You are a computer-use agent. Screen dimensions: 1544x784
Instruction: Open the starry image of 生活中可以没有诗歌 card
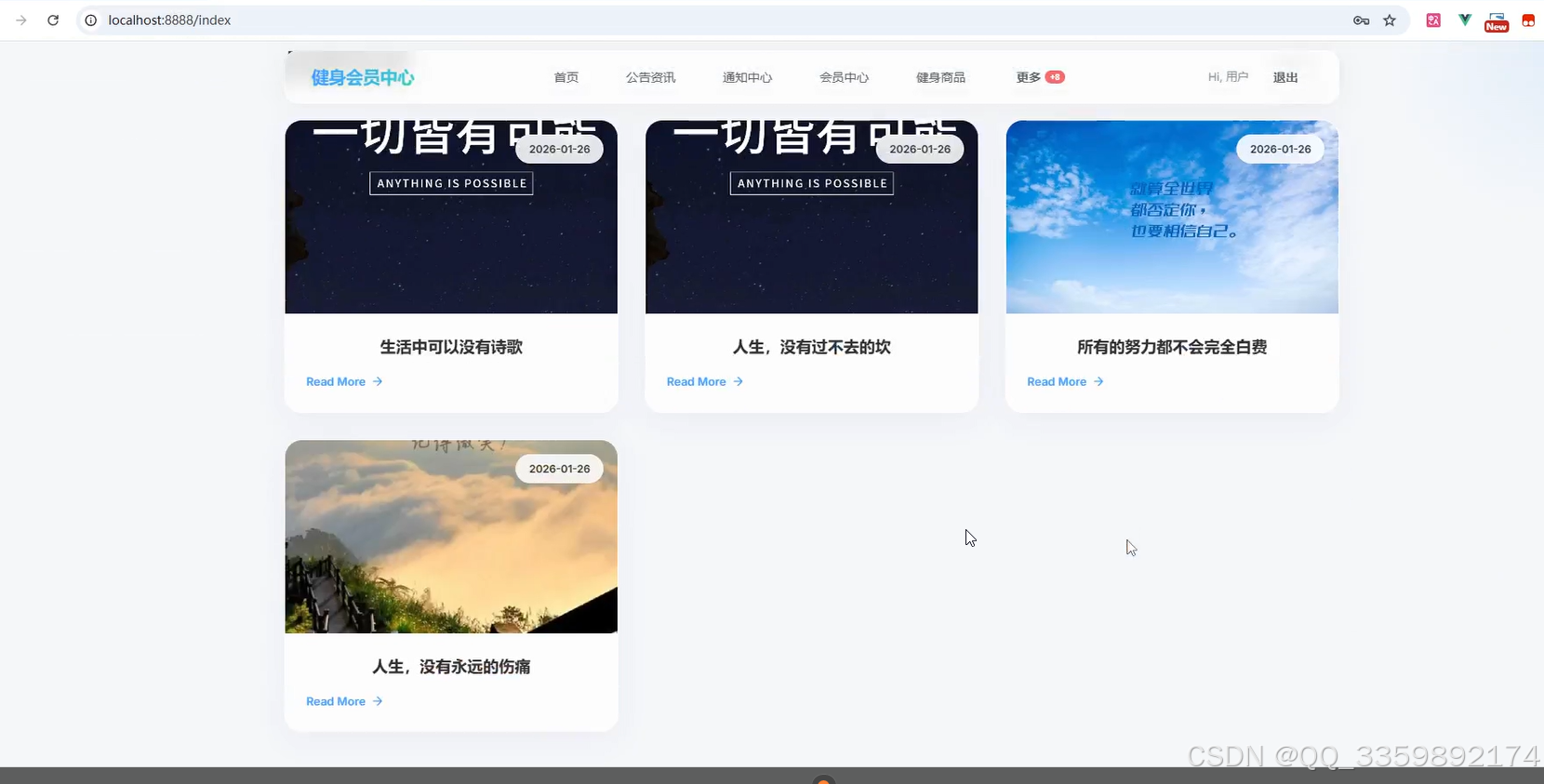tap(451, 217)
